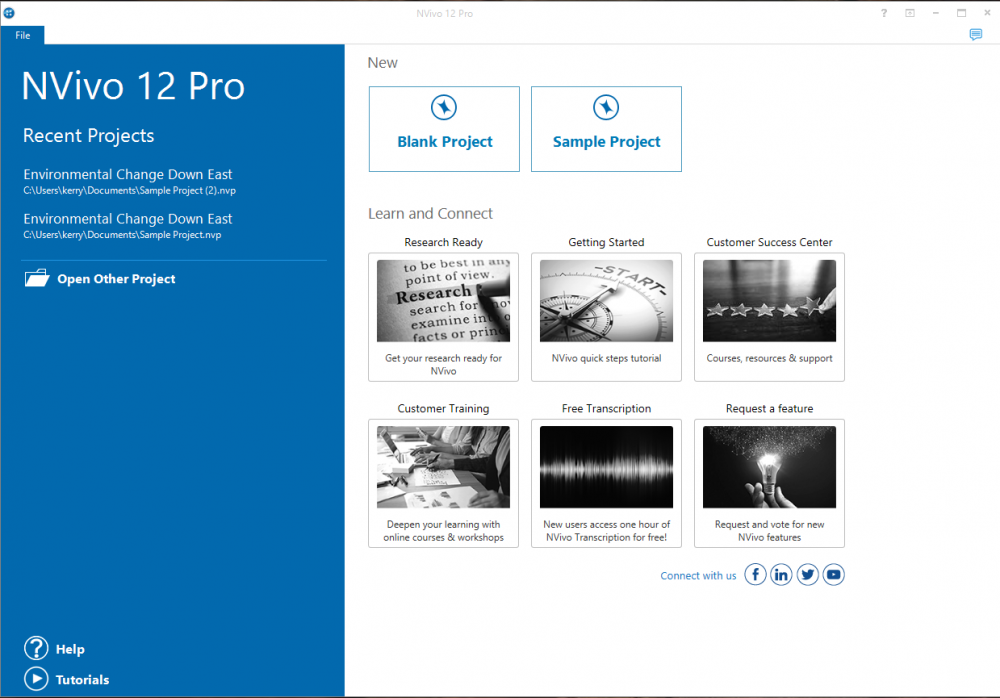The width and height of the screenshot is (1000, 698).
Task: Click the 'Getting Started' heading
Action: coord(606,242)
